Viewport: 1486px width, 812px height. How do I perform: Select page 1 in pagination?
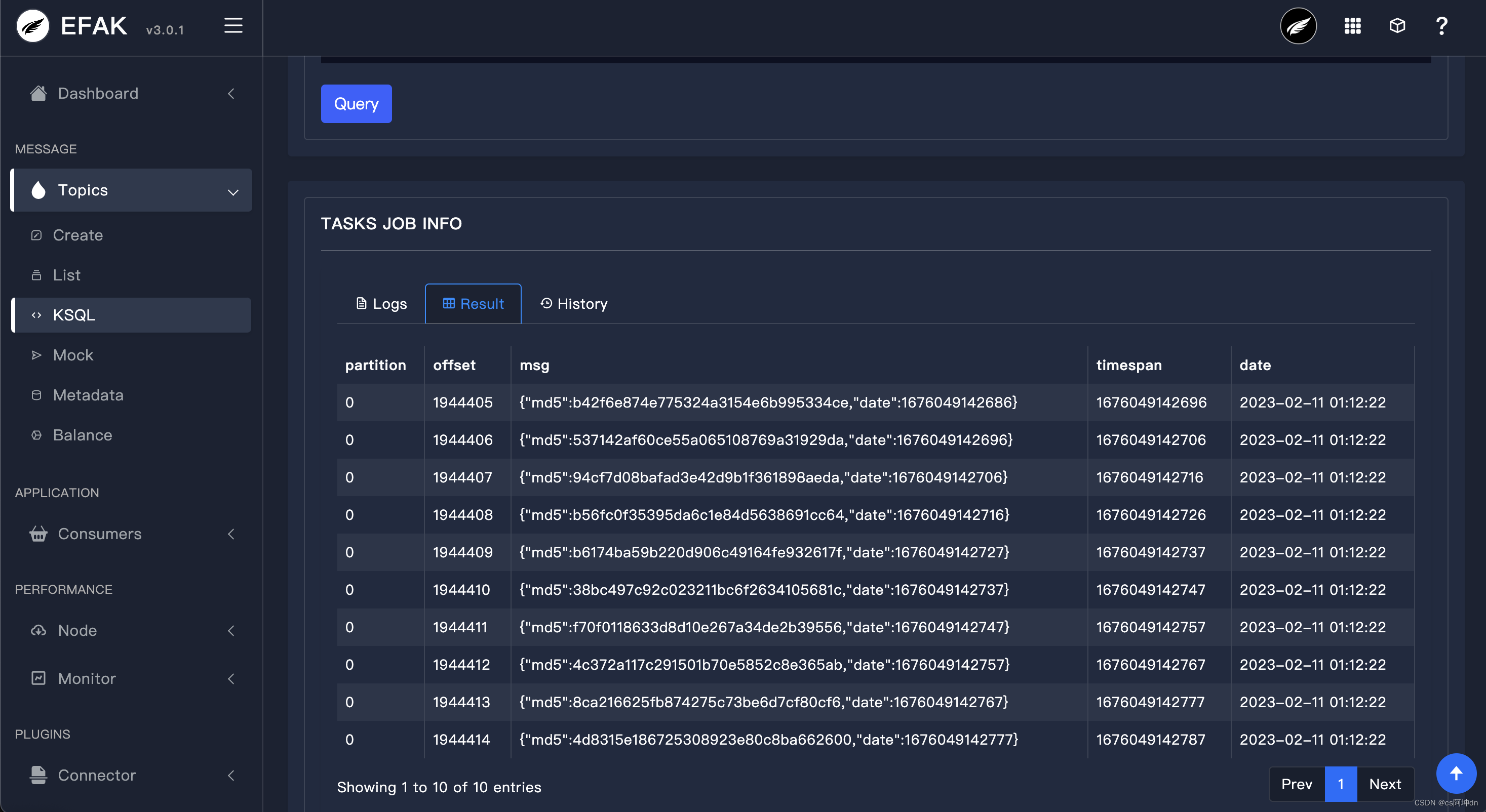point(1341,784)
